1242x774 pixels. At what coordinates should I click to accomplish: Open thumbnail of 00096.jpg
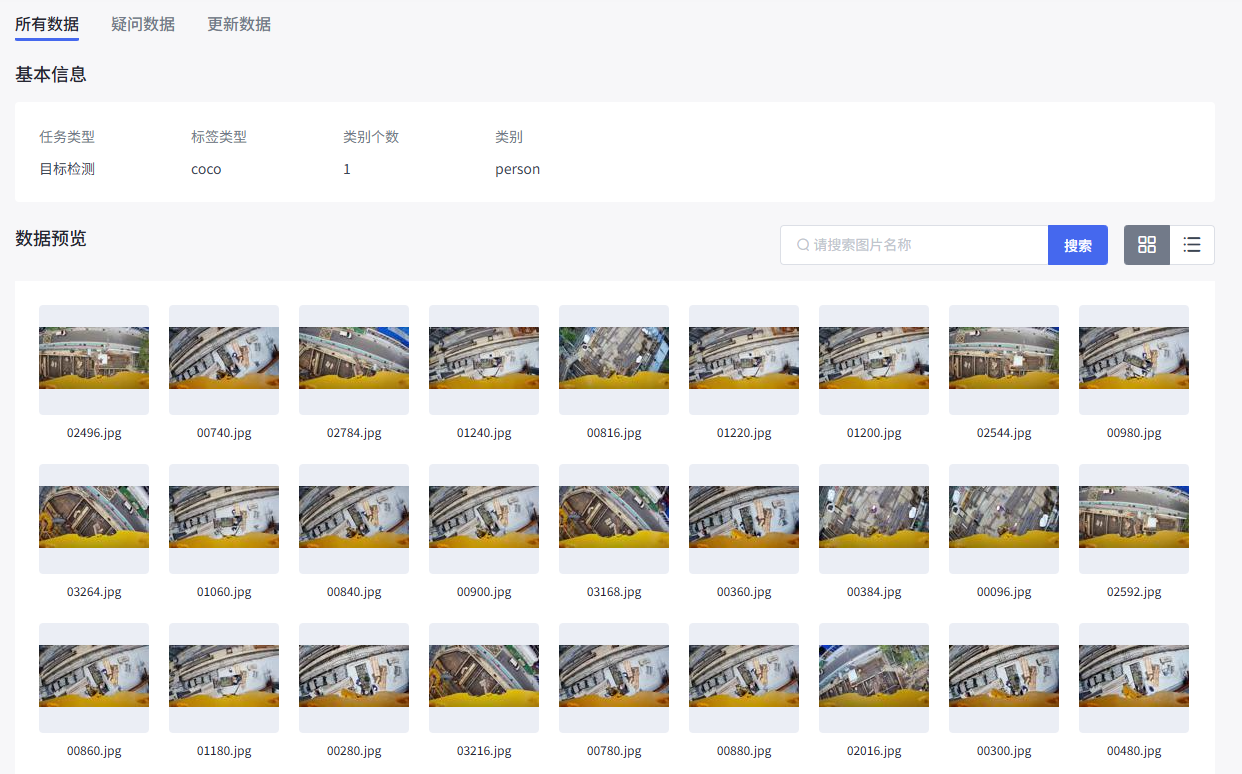1004,519
